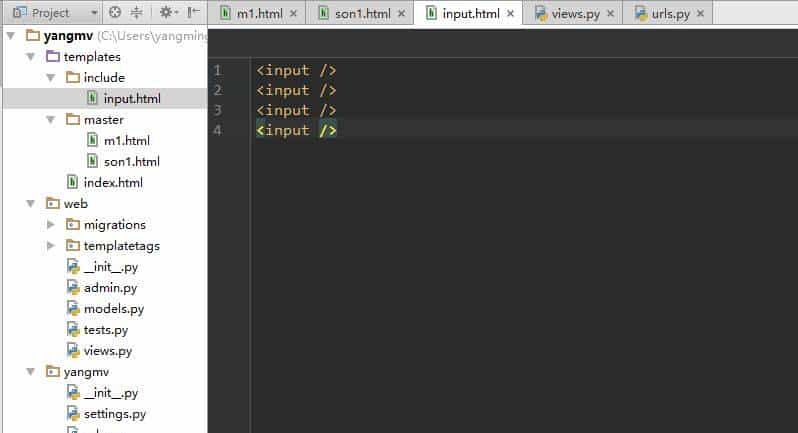798x433 pixels.
Task: Close the son1.html tab
Action: (x=401, y=14)
